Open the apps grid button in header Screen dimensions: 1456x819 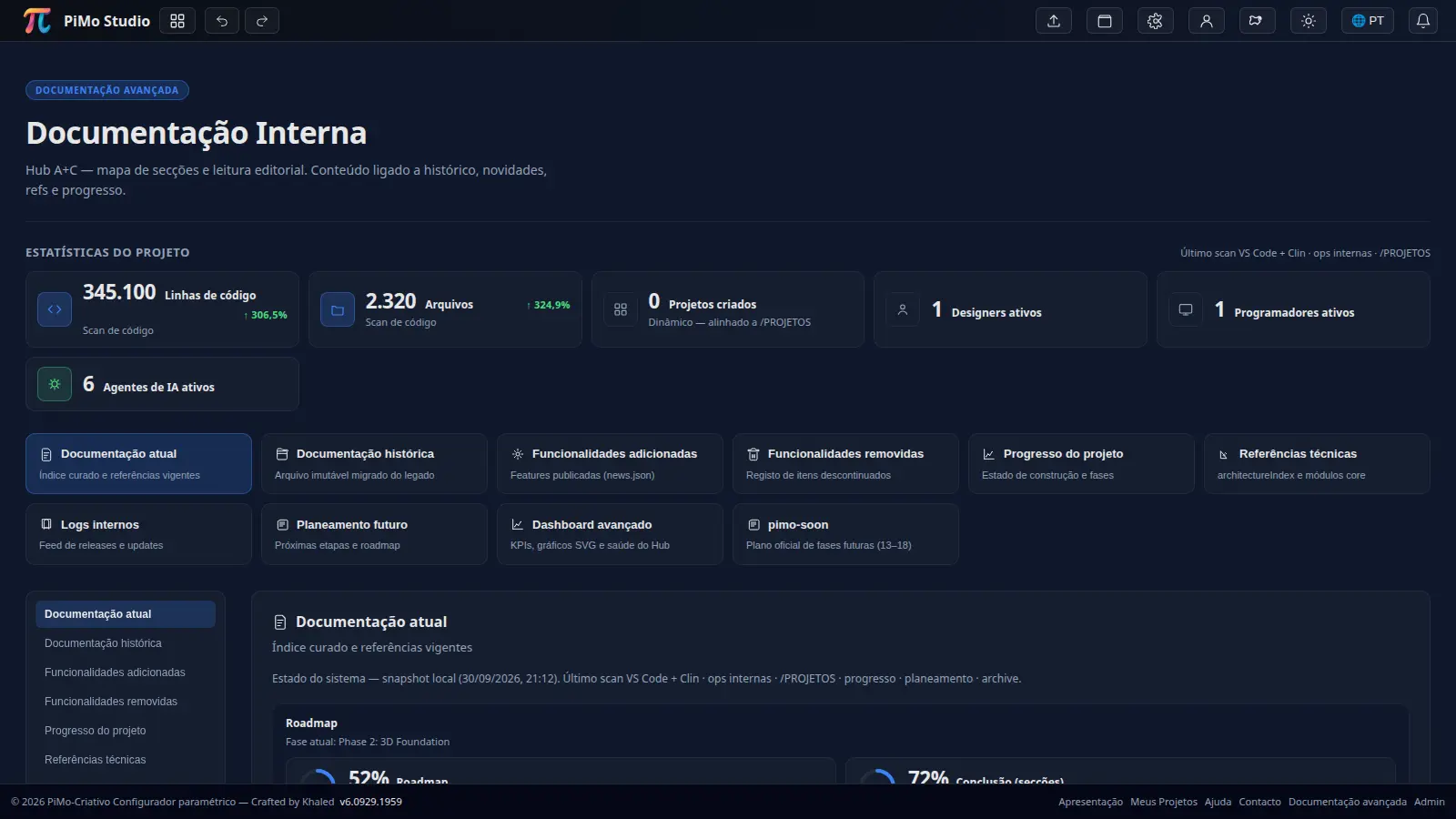point(177,21)
